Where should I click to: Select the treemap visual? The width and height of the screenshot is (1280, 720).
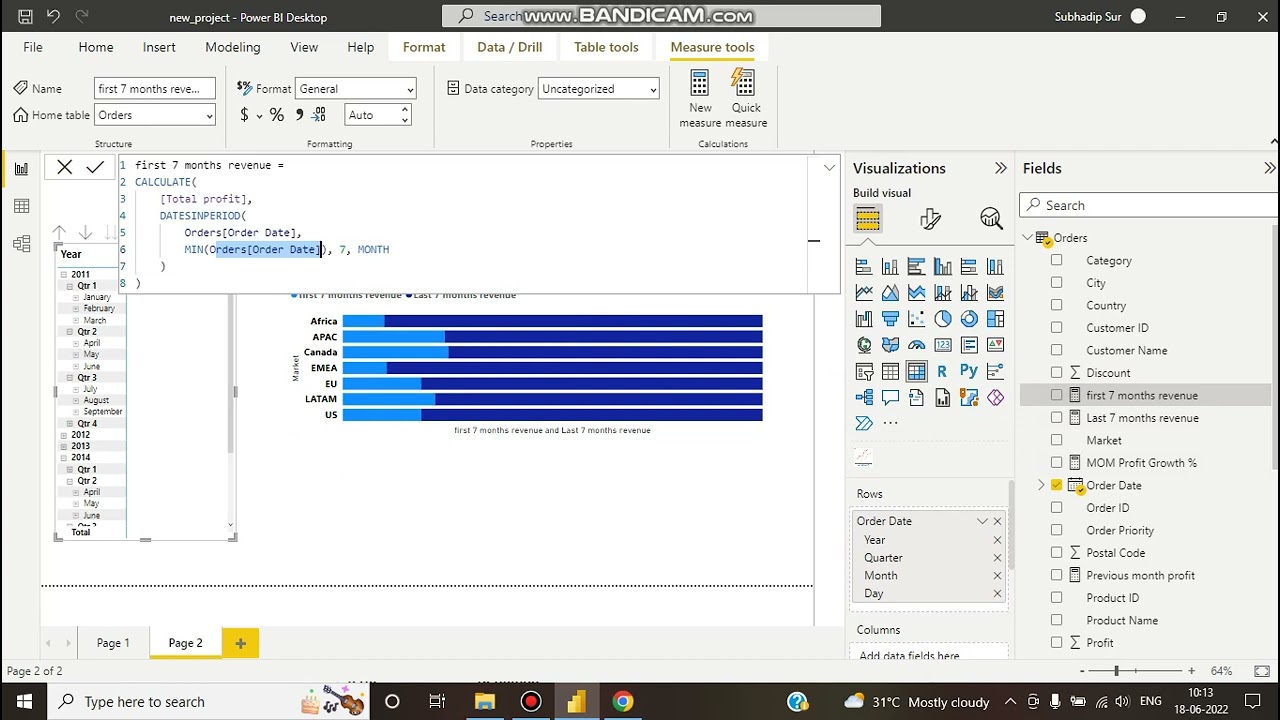point(995,319)
